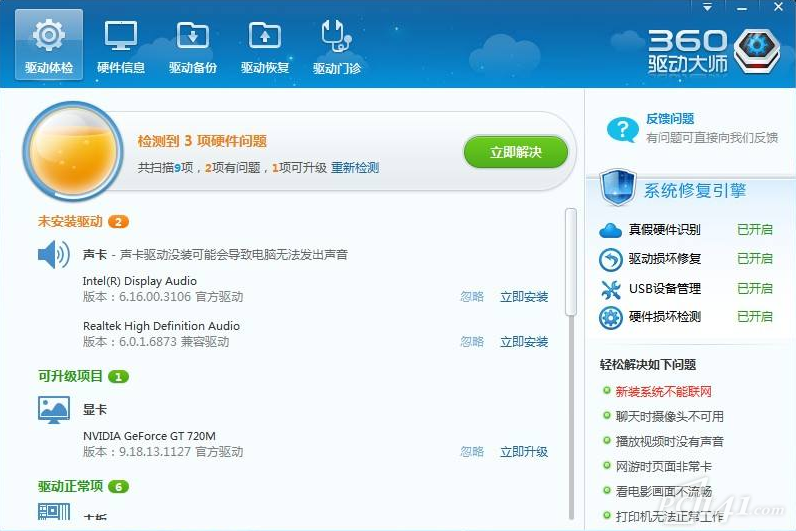The height and width of the screenshot is (531, 796).
Task: Ignore the NVIDIA GeForce upgrade
Action: (472, 452)
